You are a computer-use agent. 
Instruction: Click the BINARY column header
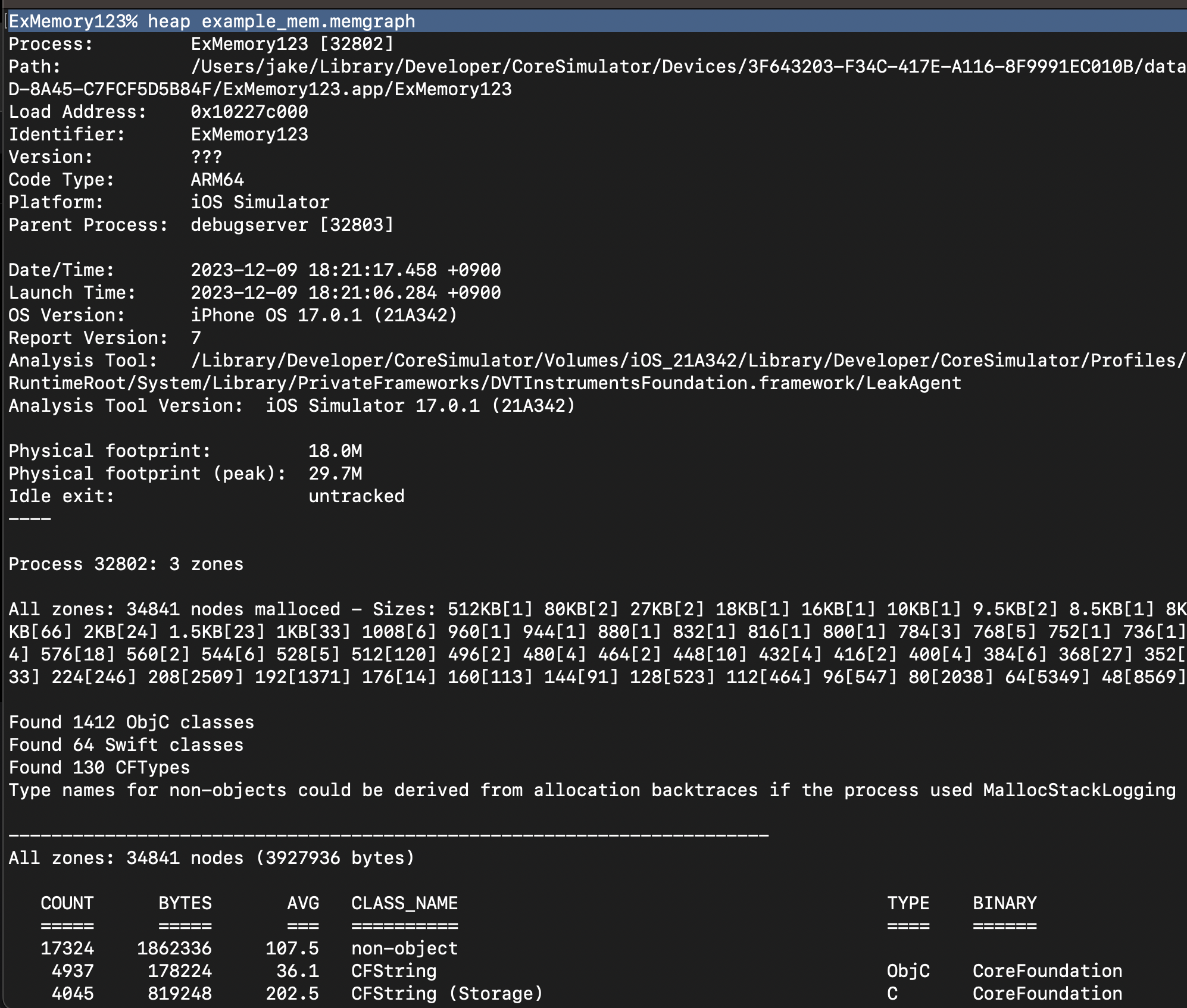coord(1004,903)
